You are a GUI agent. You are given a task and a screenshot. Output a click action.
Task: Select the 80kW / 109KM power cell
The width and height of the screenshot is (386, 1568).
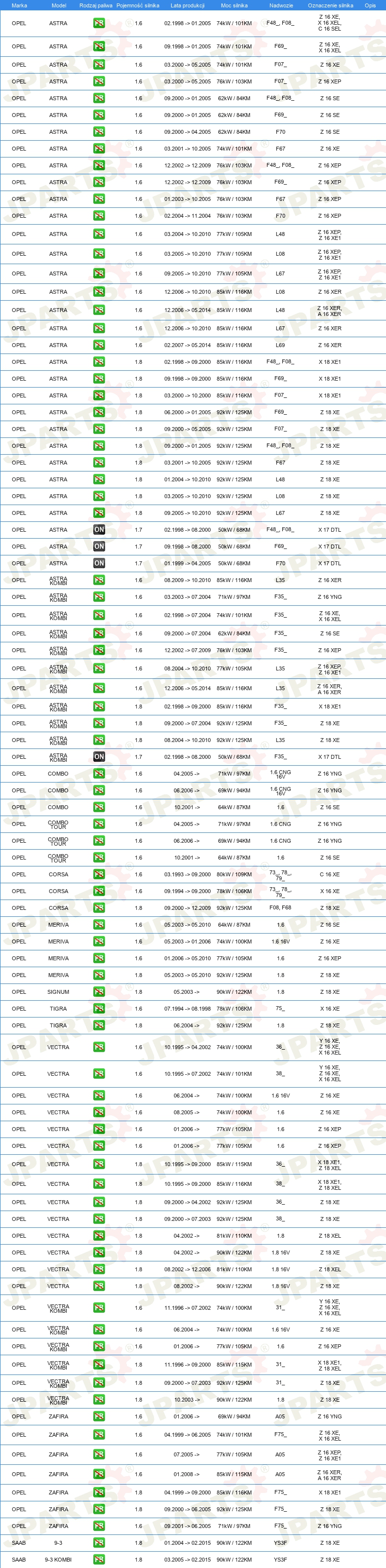tap(234, 874)
